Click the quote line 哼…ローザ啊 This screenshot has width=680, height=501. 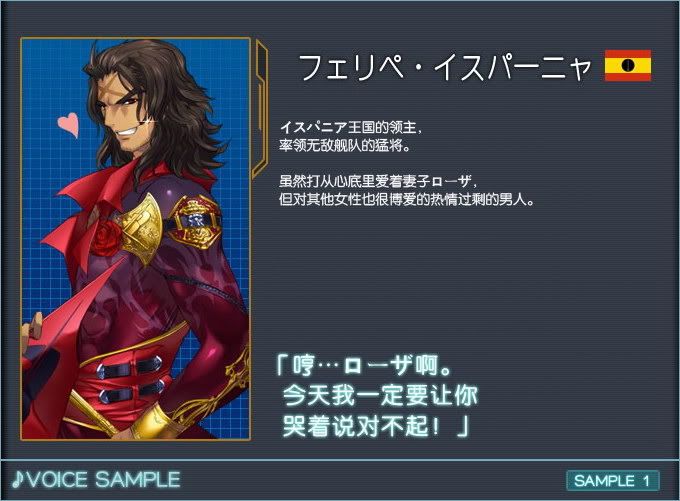coord(364,366)
